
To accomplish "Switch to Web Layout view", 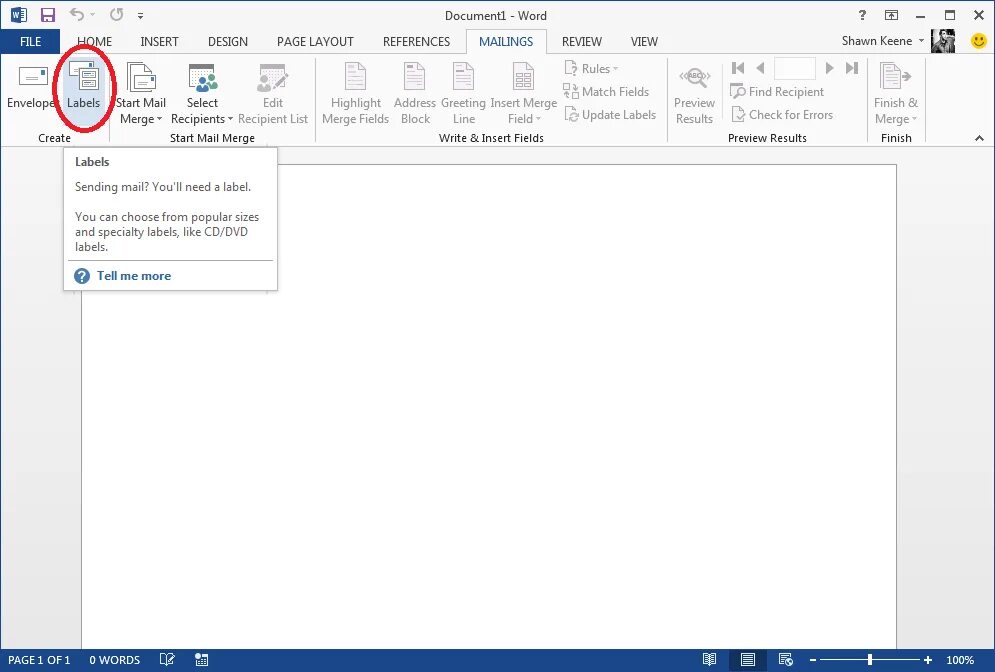I will [786, 660].
